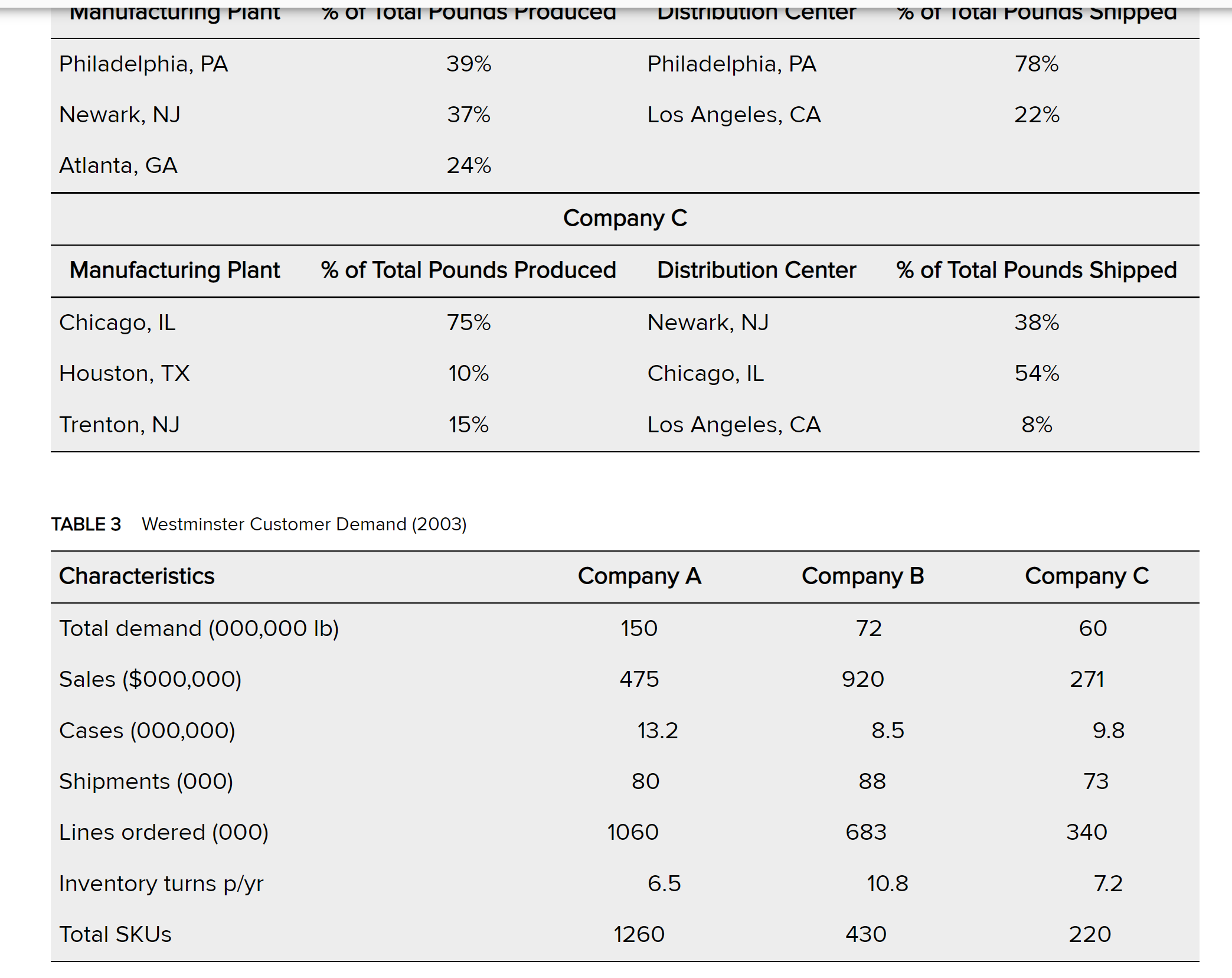Viewport: 1232px width, 978px height.
Task: Click the Total SKUs value 220
Action: point(1090,934)
